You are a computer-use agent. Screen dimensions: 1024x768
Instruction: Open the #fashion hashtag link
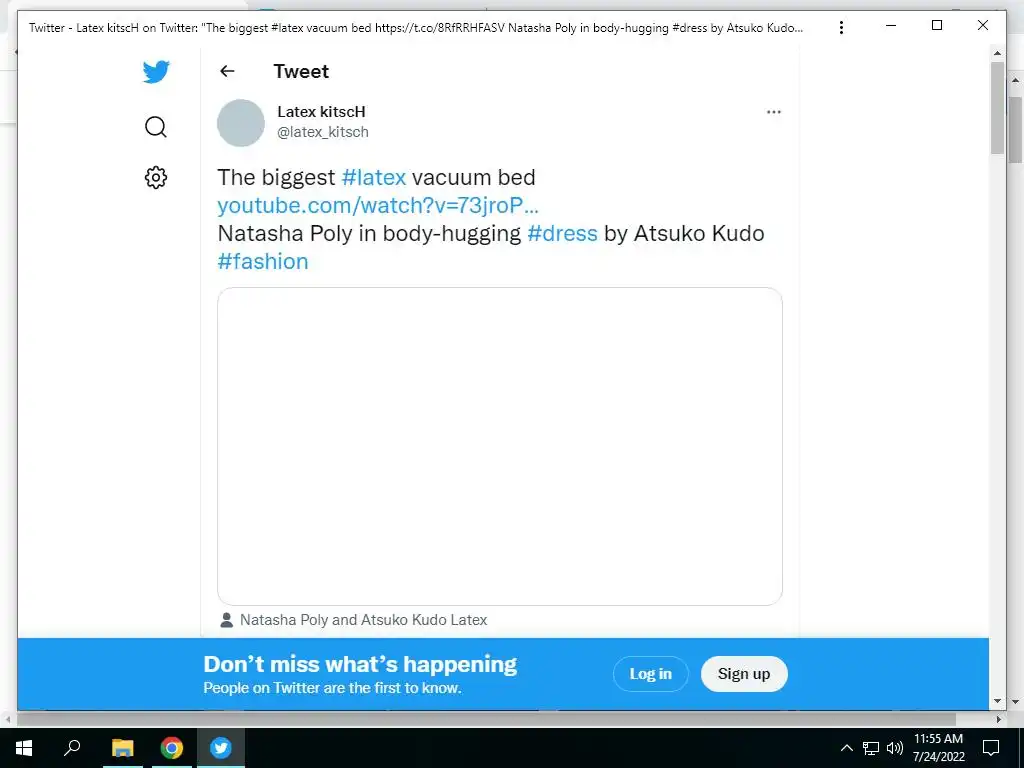(263, 261)
